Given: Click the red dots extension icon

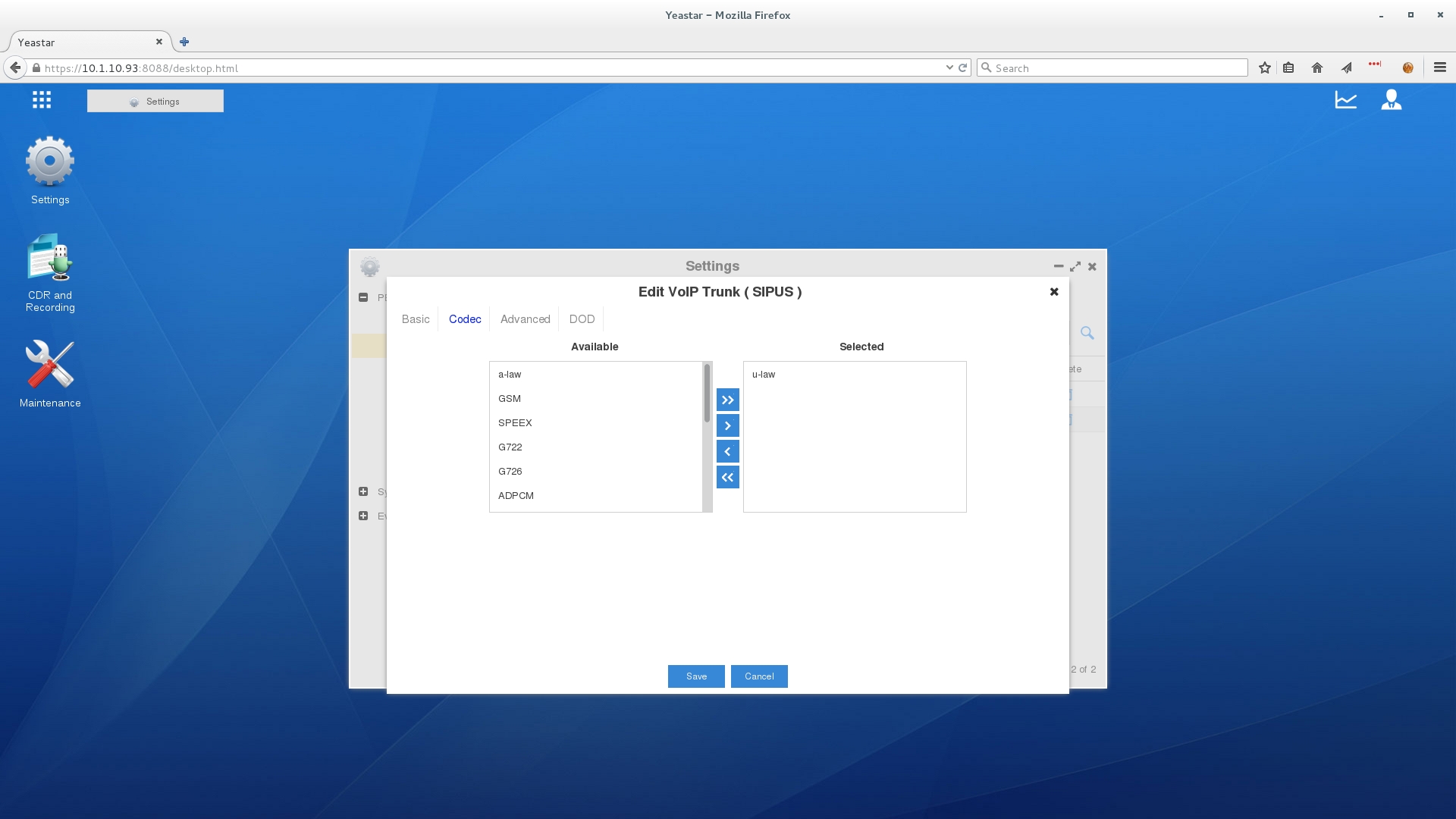Looking at the screenshot, I should pos(1375,64).
